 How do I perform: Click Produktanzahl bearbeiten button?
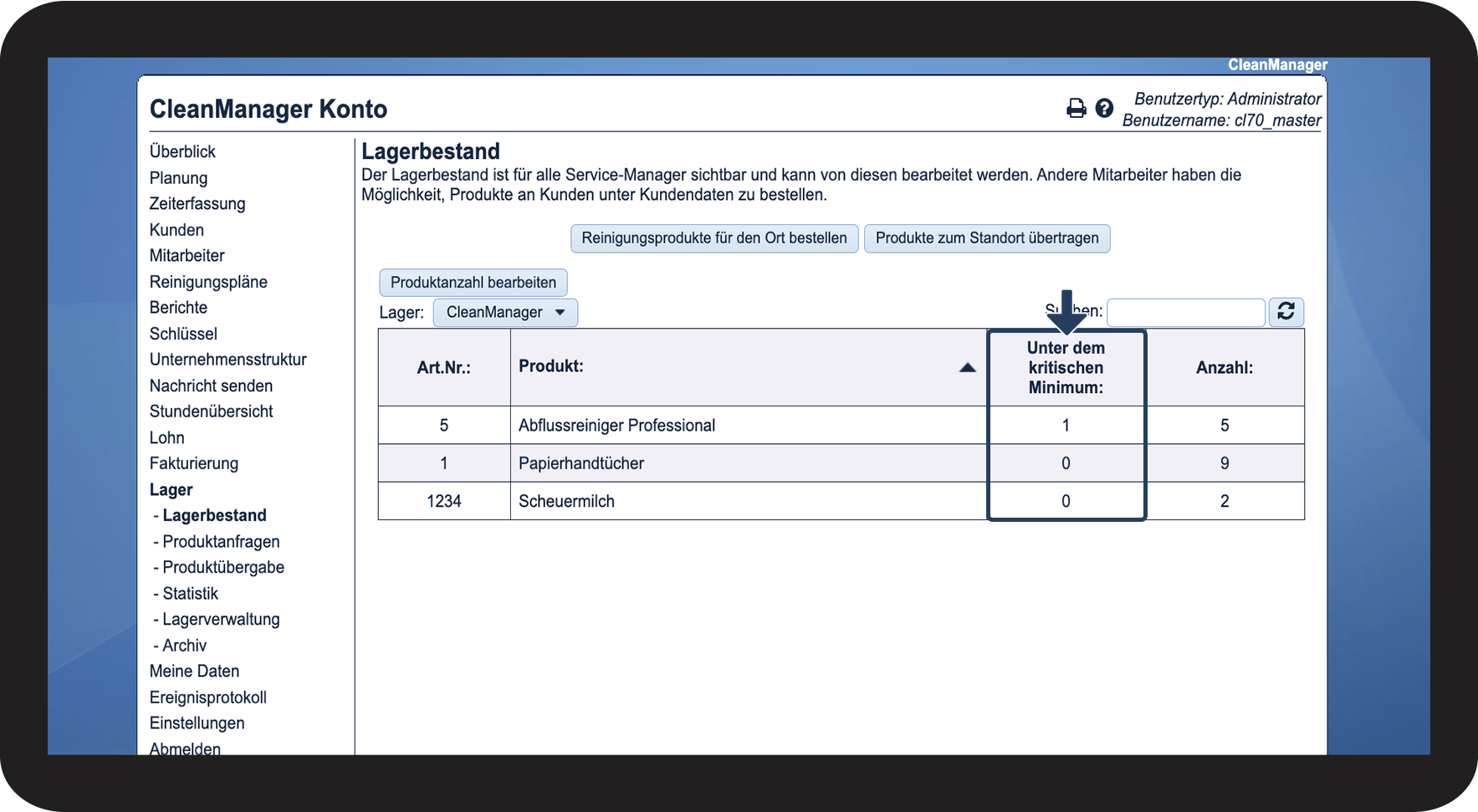pyautogui.click(x=473, y=283)
